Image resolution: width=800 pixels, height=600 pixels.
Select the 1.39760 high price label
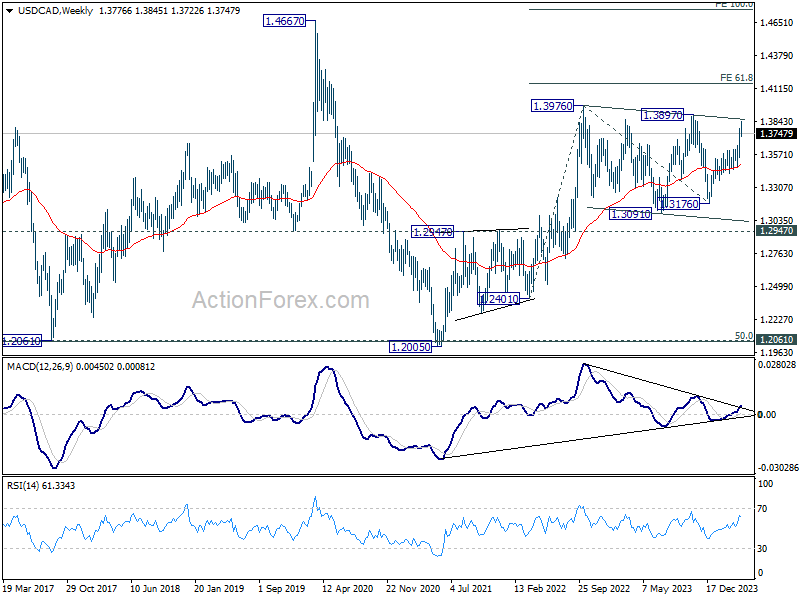[552, 105]
